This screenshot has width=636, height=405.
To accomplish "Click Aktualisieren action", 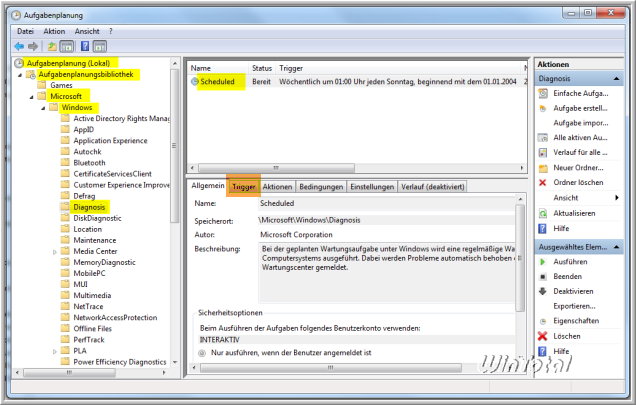I will coord(574,213).
